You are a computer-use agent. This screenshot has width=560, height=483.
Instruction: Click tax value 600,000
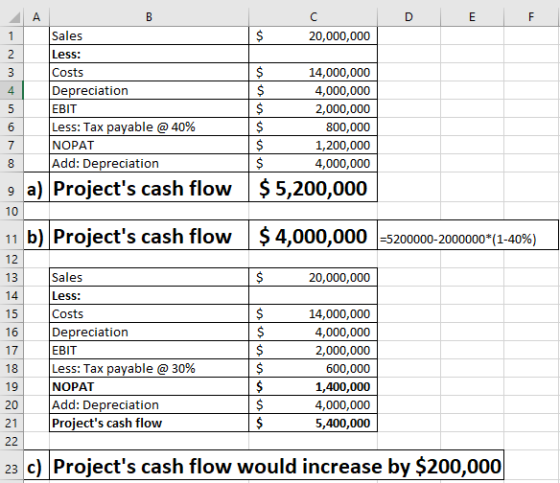click(x=313, y=368)
